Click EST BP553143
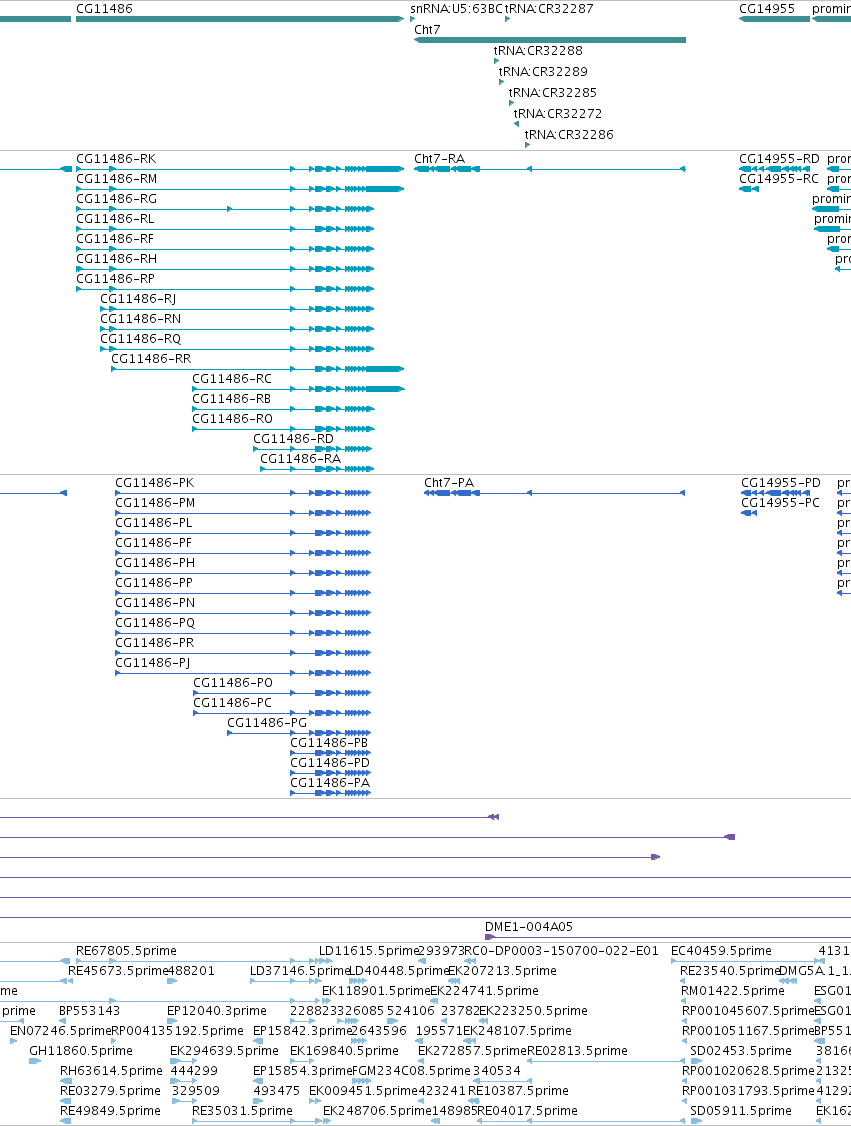Image resolution: width=851 pixels, height=1126 pixels. (90, 1012)
